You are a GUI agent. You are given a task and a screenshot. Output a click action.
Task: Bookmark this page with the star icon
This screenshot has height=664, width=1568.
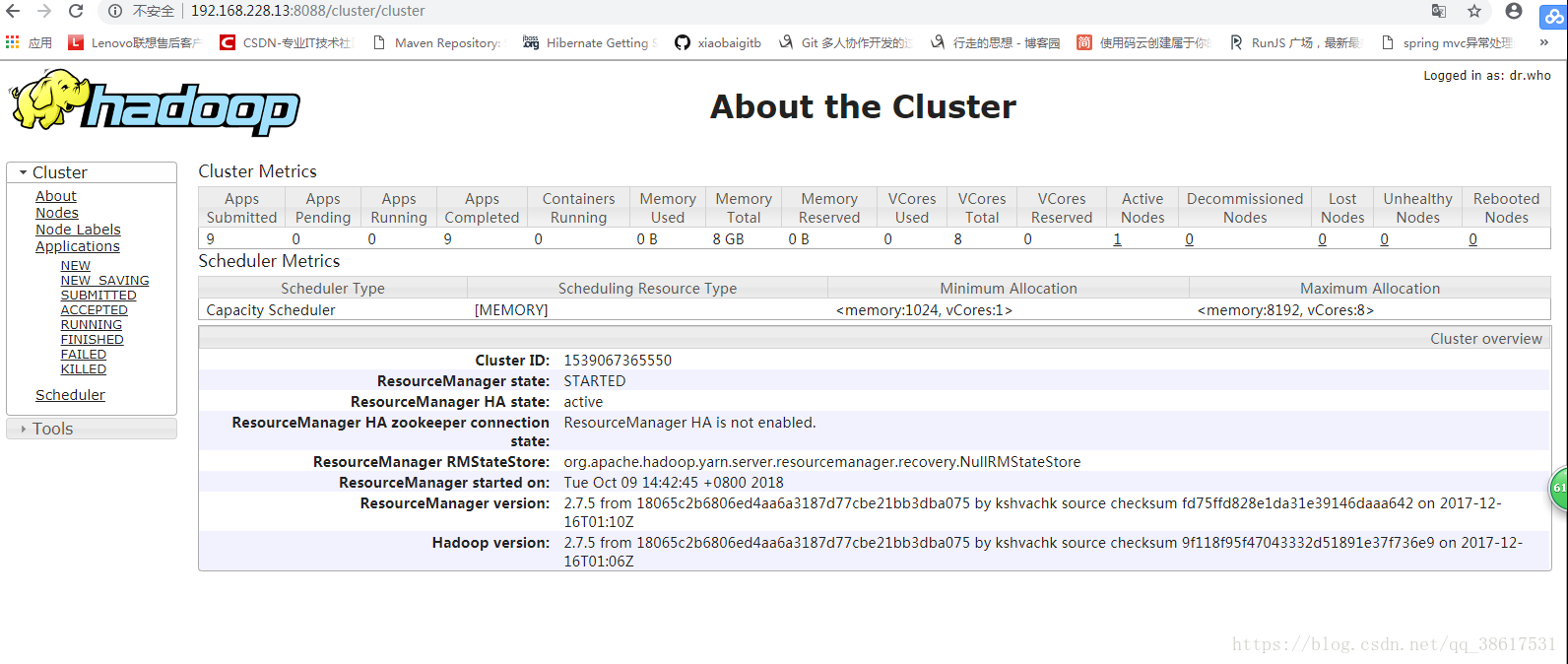click(1474, 11)
